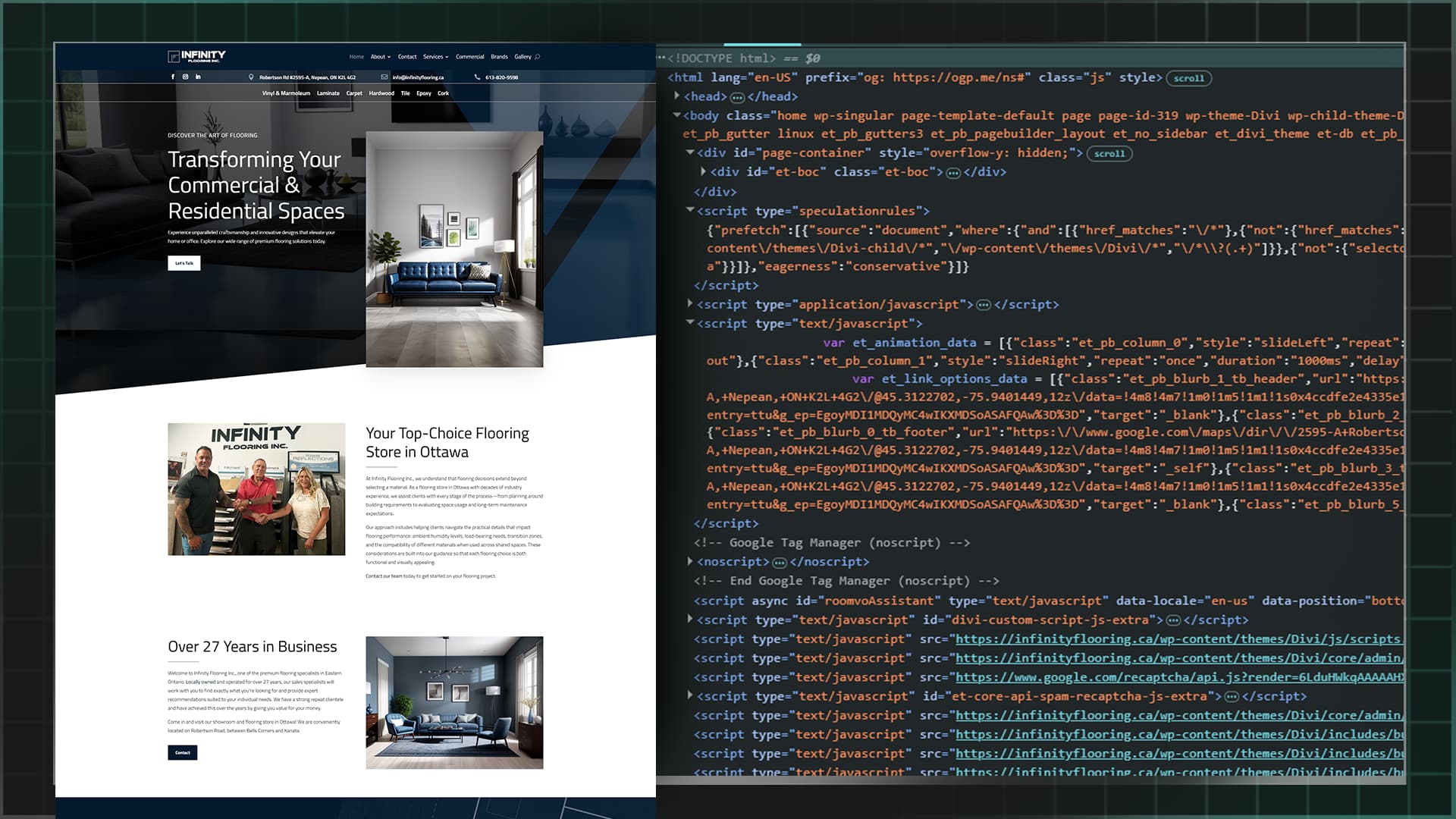
Task: Click scroll badge on page-container div
Action: [x=1109, y=153]
